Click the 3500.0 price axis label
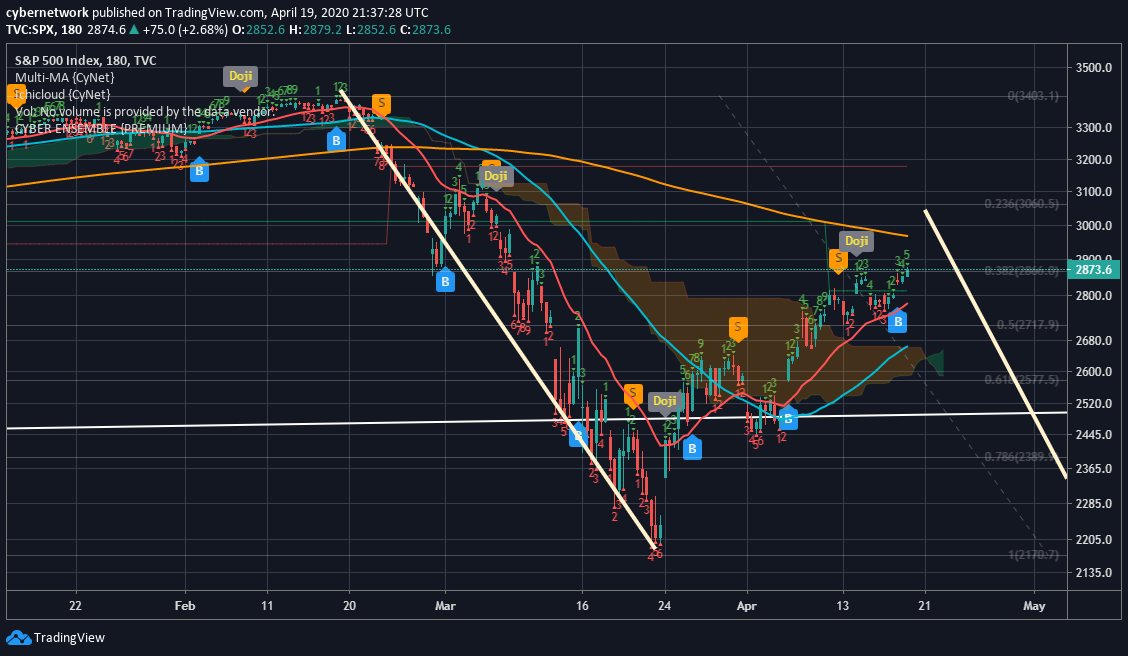 tap(1093, 68)
